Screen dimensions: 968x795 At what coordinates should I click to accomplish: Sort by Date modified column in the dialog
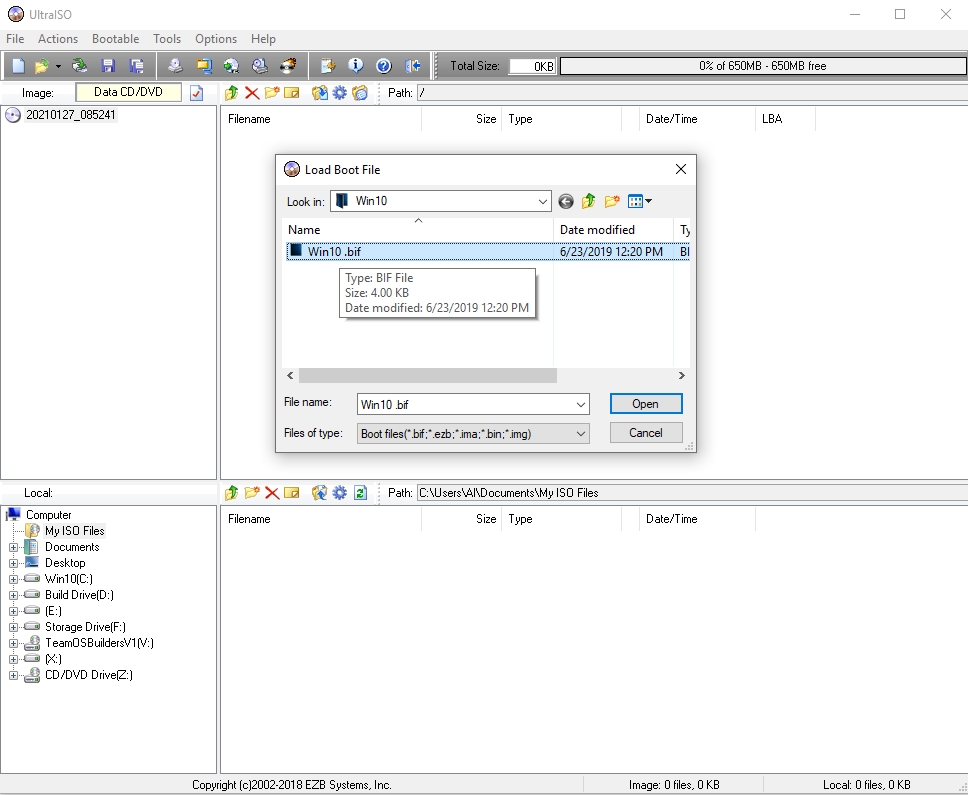613,230
